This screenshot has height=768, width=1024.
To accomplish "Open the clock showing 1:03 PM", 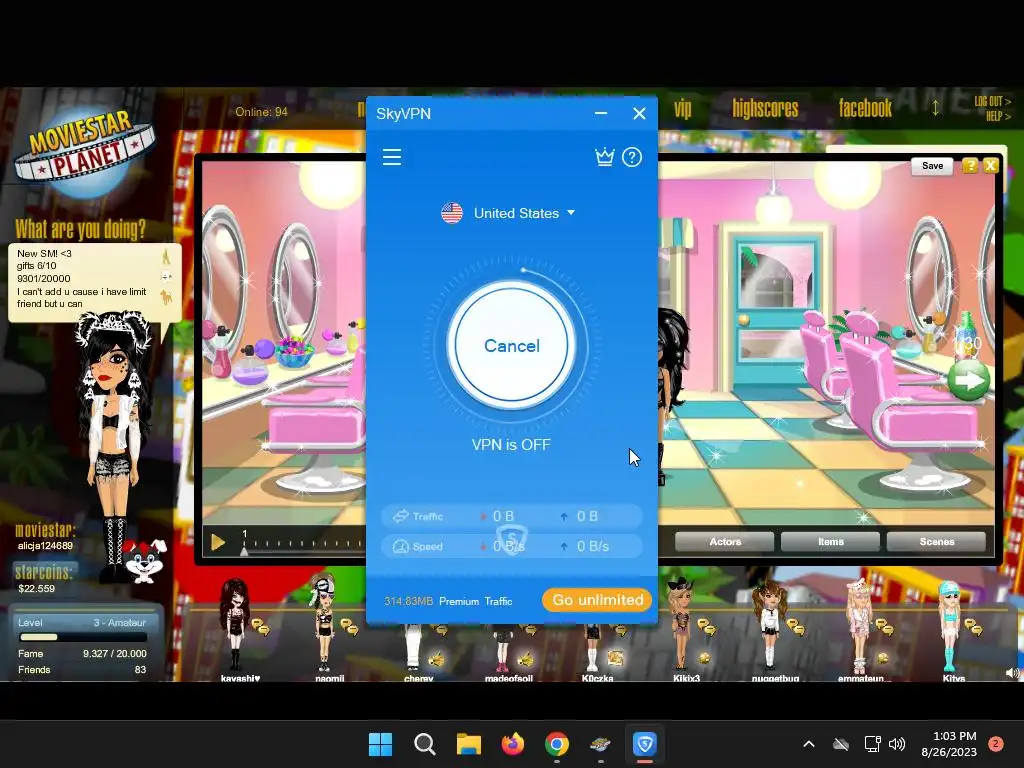I will click(x=949, y=744).
